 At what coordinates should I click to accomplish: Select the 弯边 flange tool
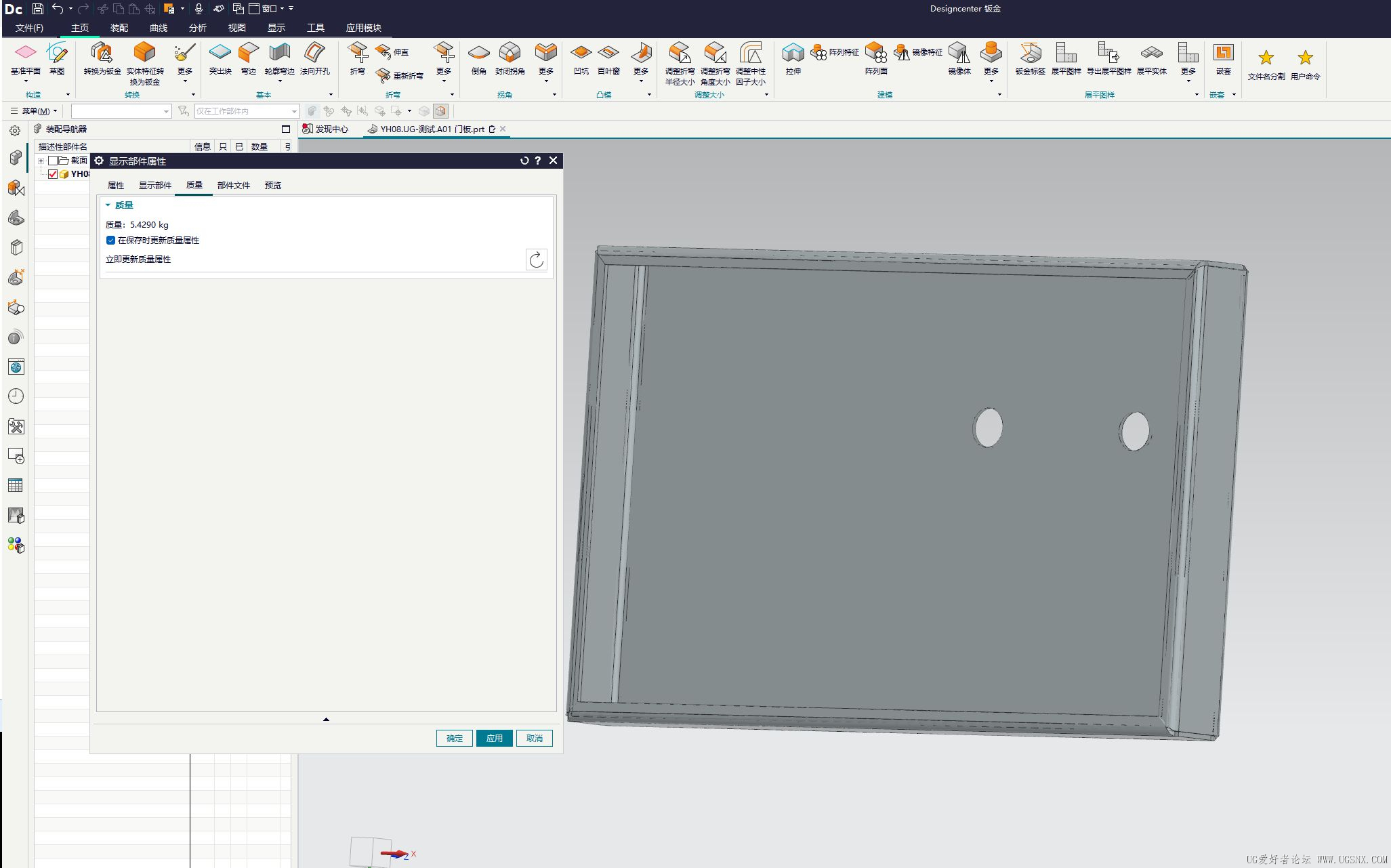coord(249,58)
